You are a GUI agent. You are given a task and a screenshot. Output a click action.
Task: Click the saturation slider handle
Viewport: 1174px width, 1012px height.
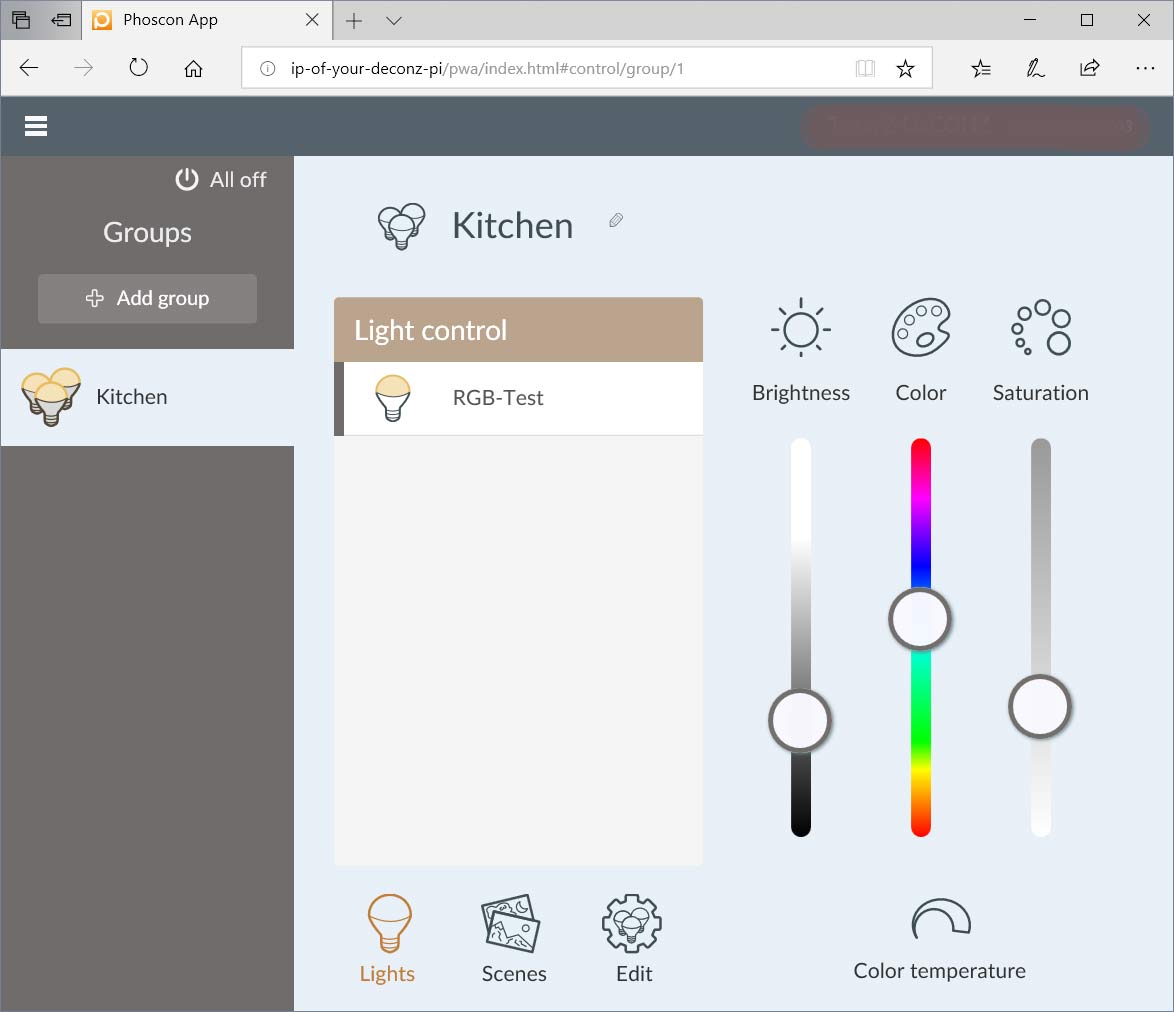pyautogui.click(x=1040, y=707)
